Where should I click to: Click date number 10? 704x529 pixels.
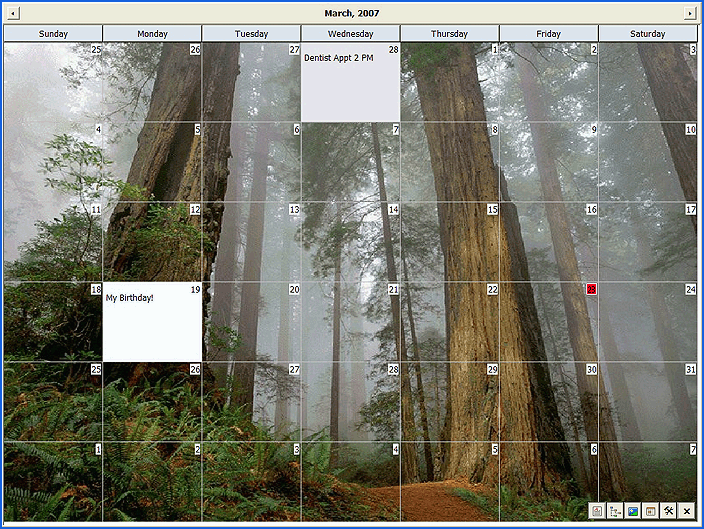tap(691, 130)
